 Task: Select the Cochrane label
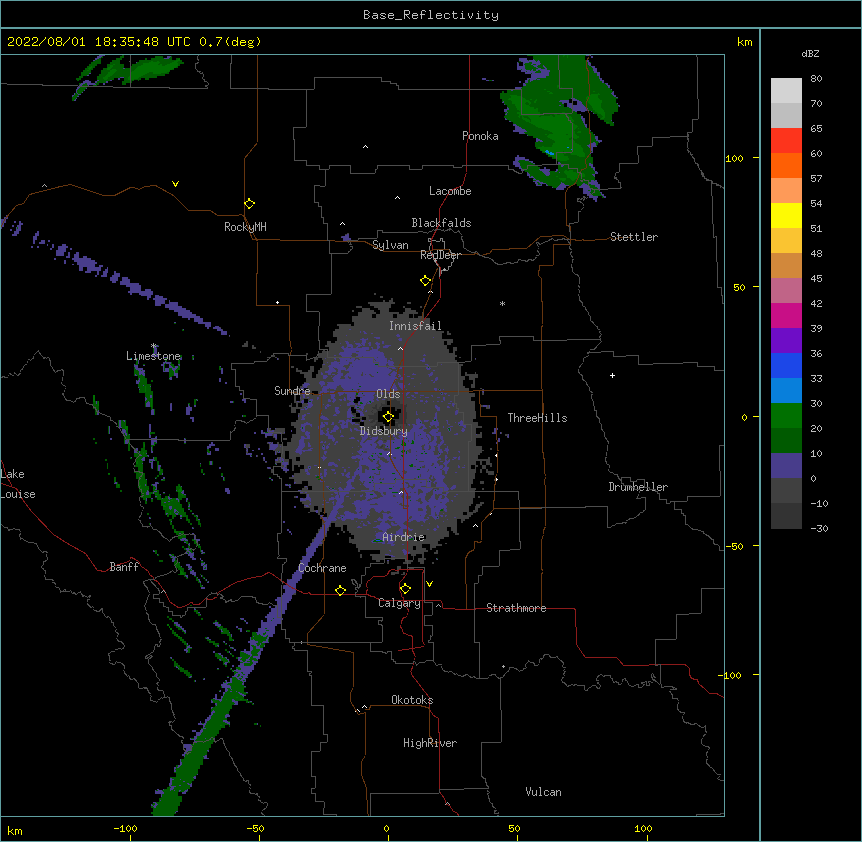pos(322,568)
